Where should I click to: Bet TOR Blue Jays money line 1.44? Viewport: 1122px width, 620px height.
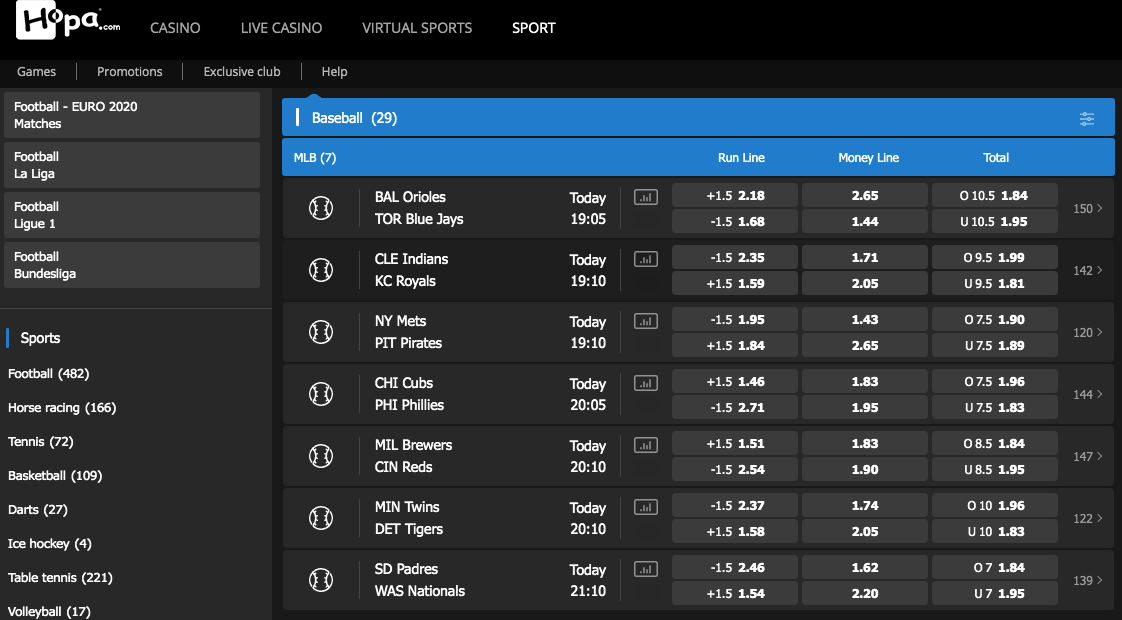(864, 221)
